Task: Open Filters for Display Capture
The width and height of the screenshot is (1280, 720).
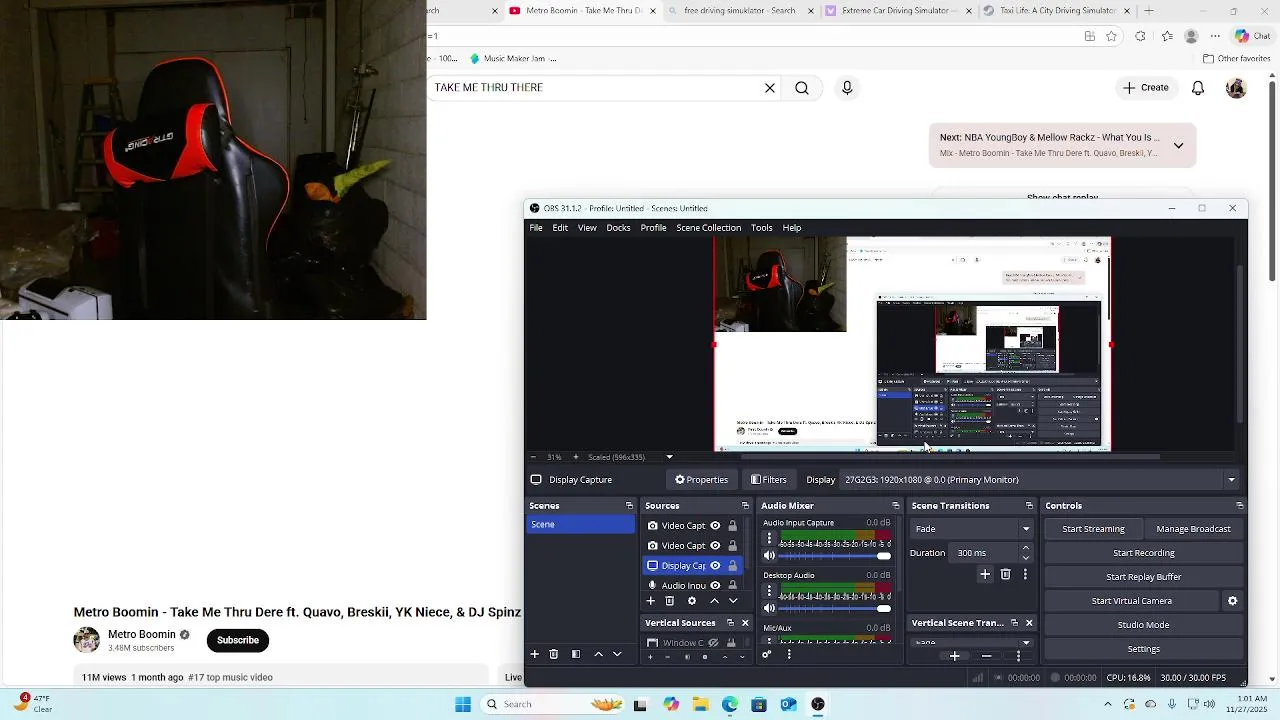Action: pyautogui.click(x=768, y=480)
